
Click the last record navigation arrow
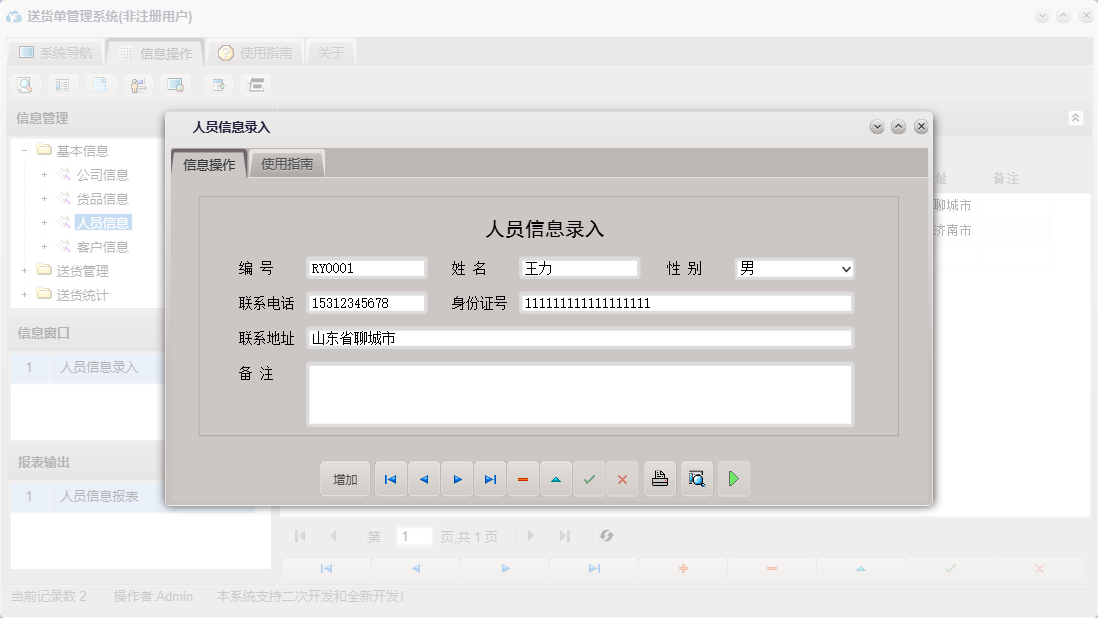490,478
